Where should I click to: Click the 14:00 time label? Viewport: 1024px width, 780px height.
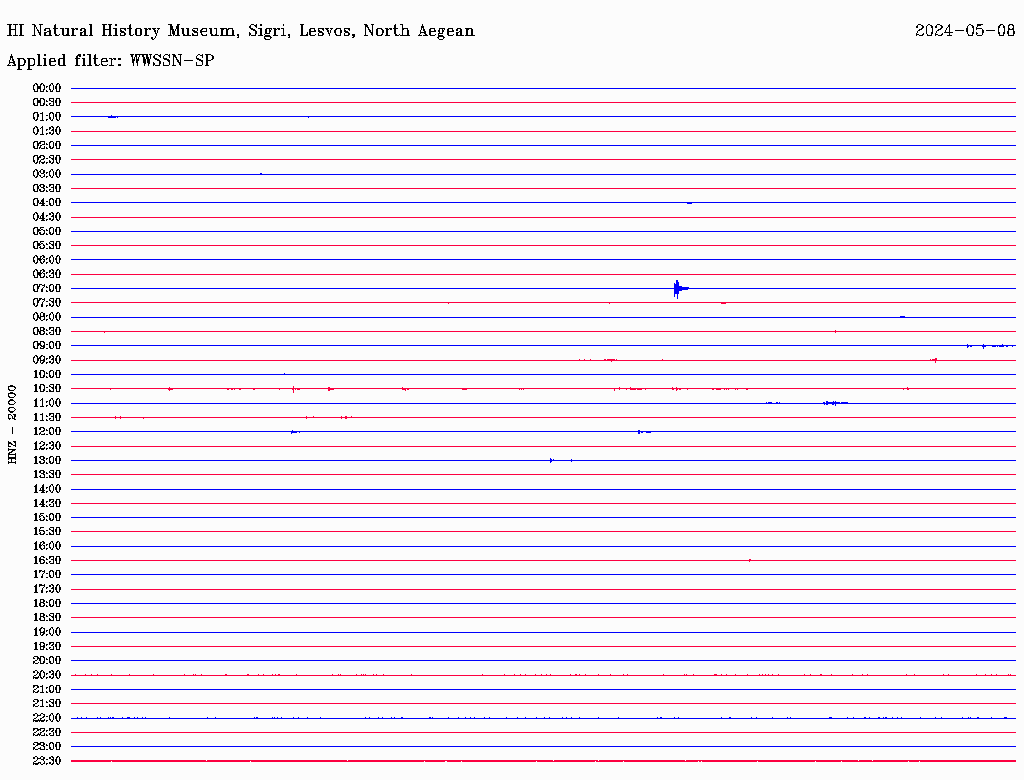pyautogui.click(x=47, y=489)
